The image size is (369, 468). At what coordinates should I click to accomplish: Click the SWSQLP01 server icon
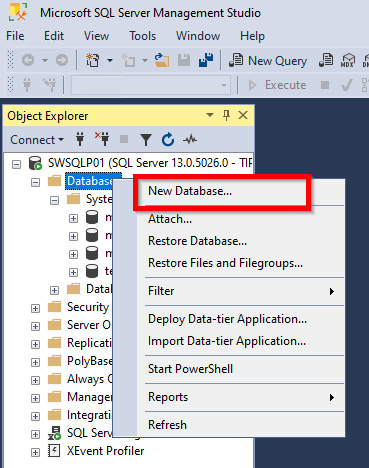pos(35,163)
